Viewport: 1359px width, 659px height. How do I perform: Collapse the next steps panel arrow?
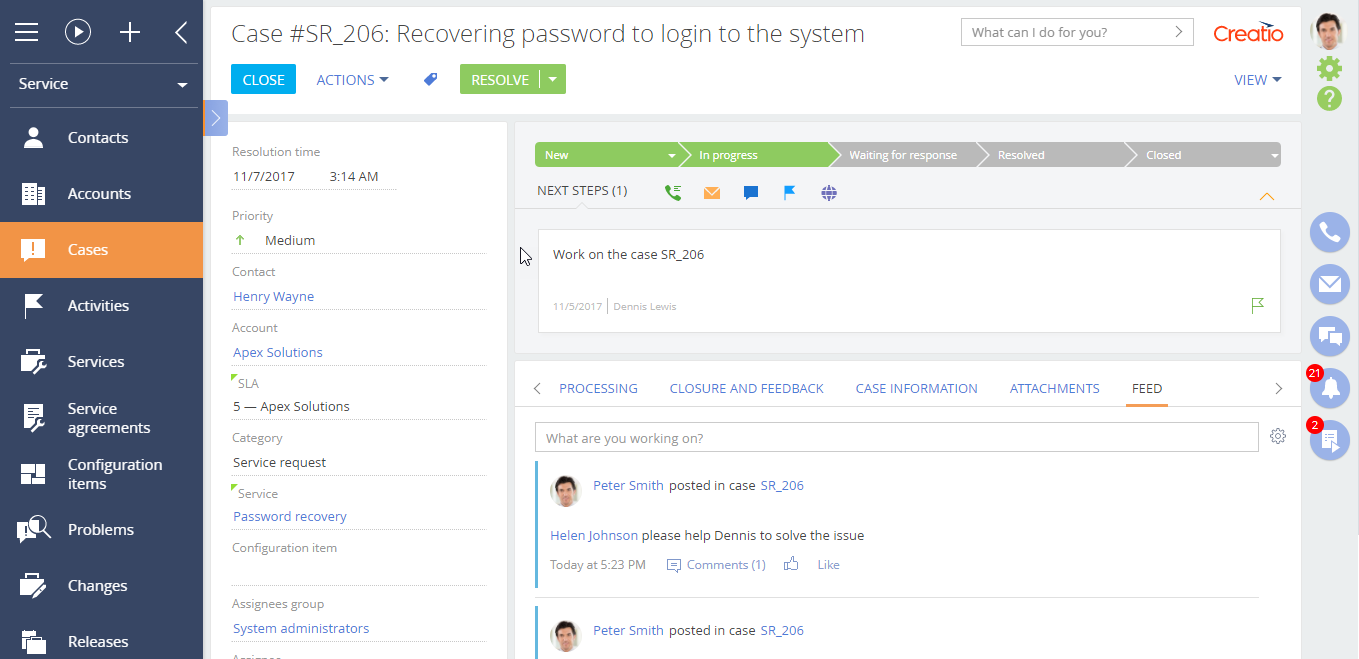coord(1266,196)
